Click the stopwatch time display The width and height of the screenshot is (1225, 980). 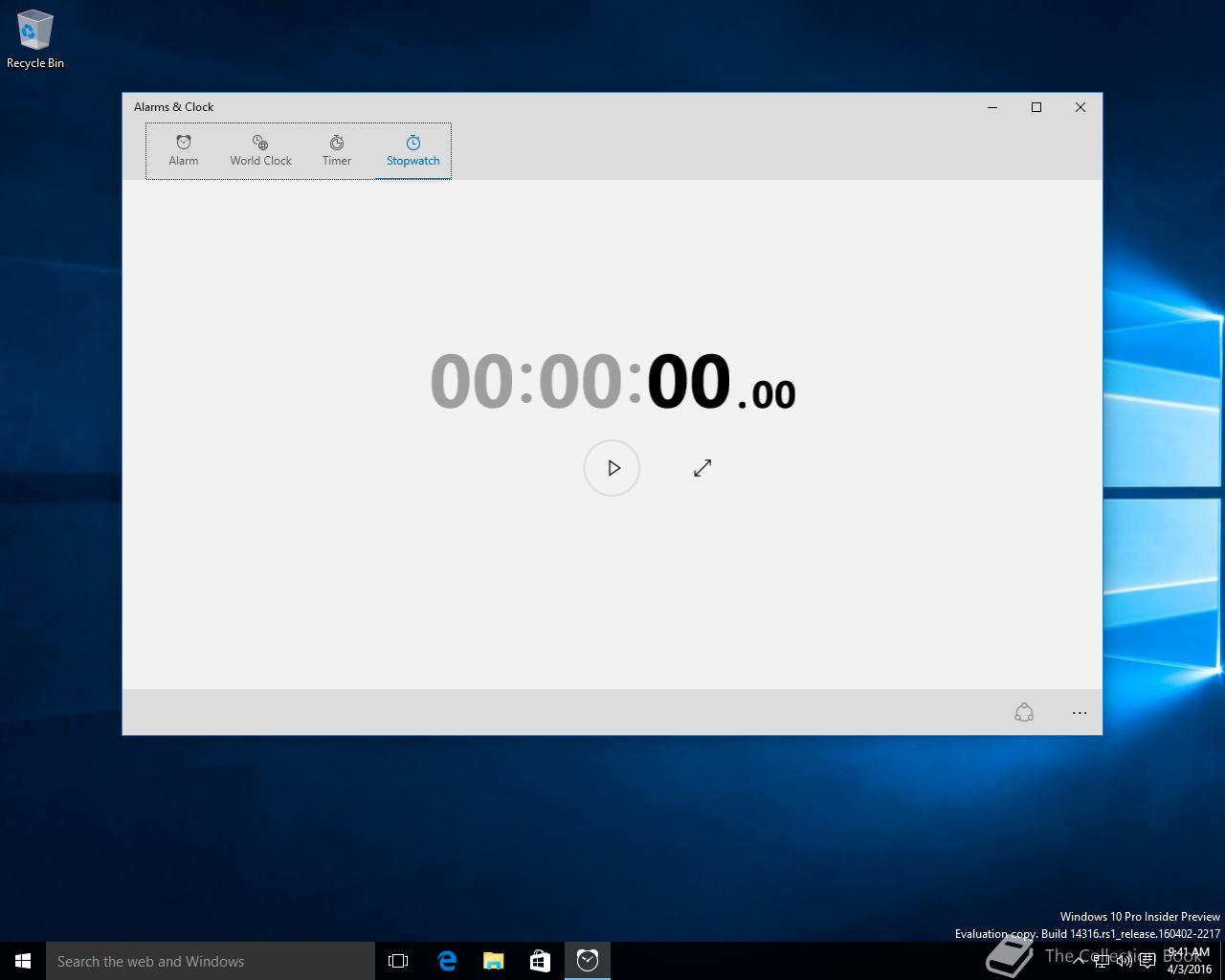[x=612, y=381]
